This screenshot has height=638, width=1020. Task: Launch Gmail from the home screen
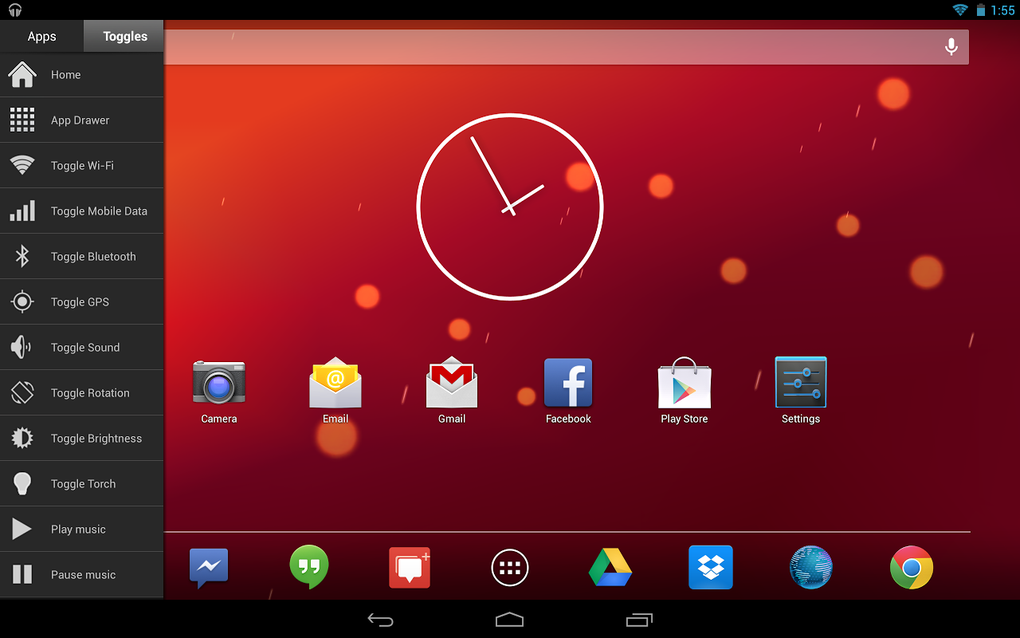pos(451,383)
